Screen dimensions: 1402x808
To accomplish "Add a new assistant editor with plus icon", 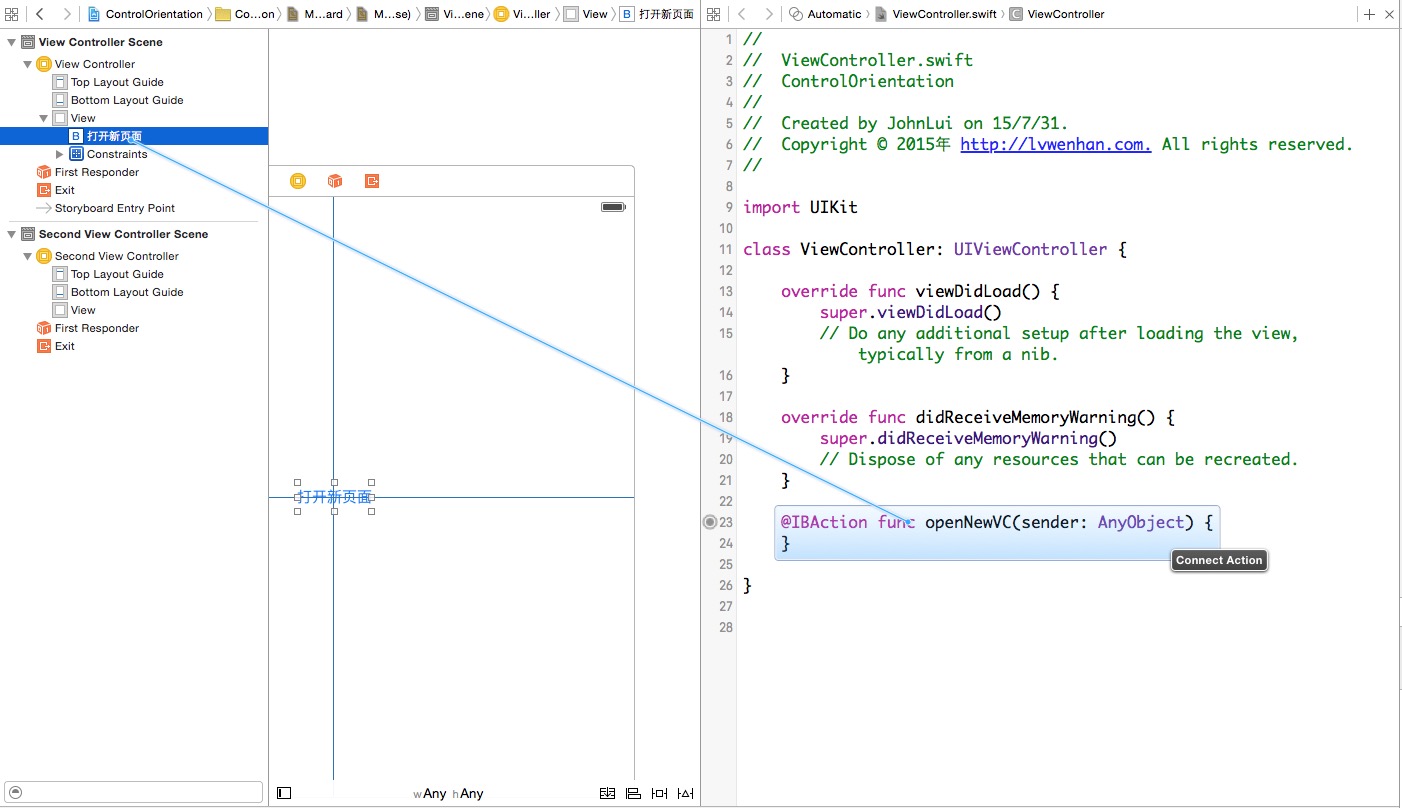I will pyautogui.click(x=1369, y=14).
